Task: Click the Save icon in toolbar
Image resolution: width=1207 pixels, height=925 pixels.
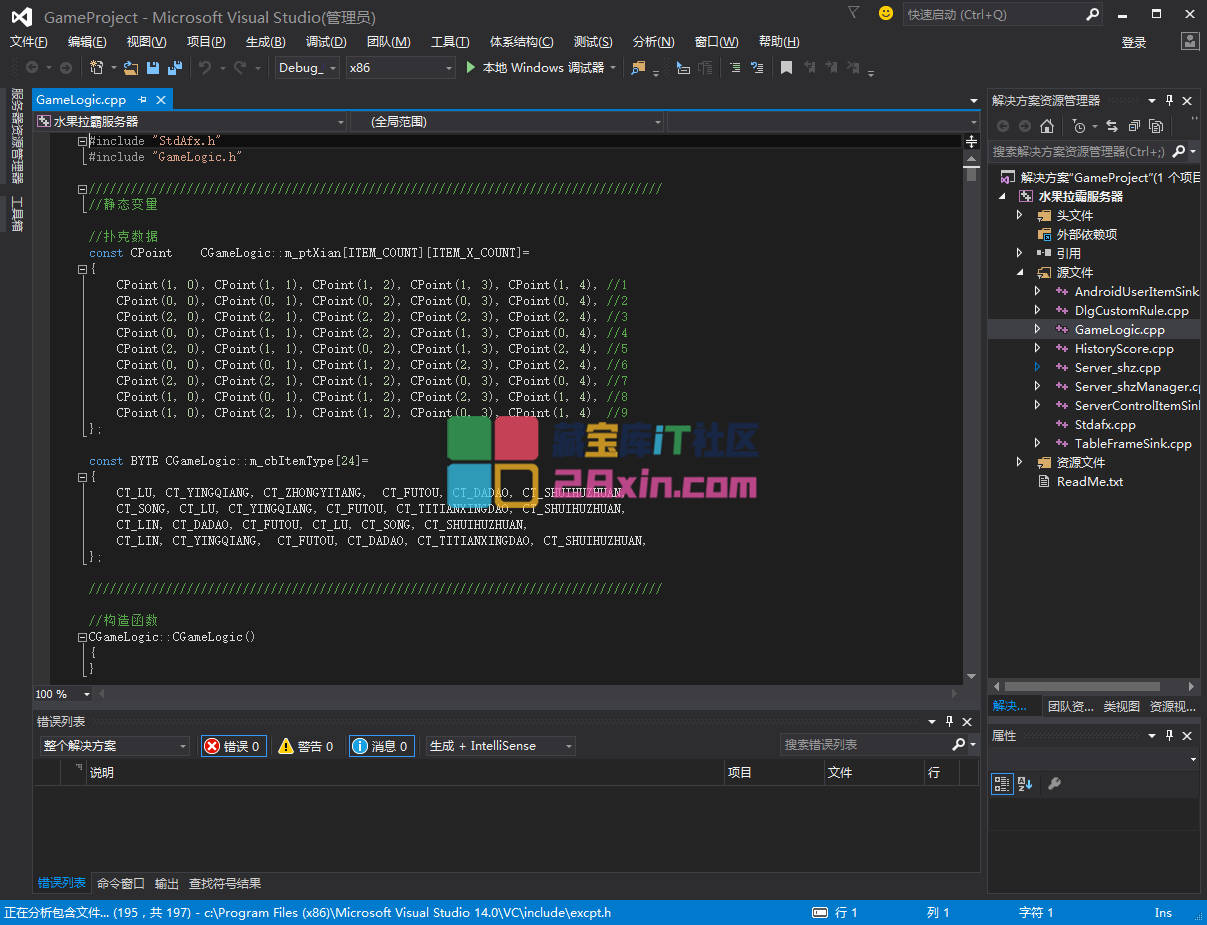Action: click(153, 68)
